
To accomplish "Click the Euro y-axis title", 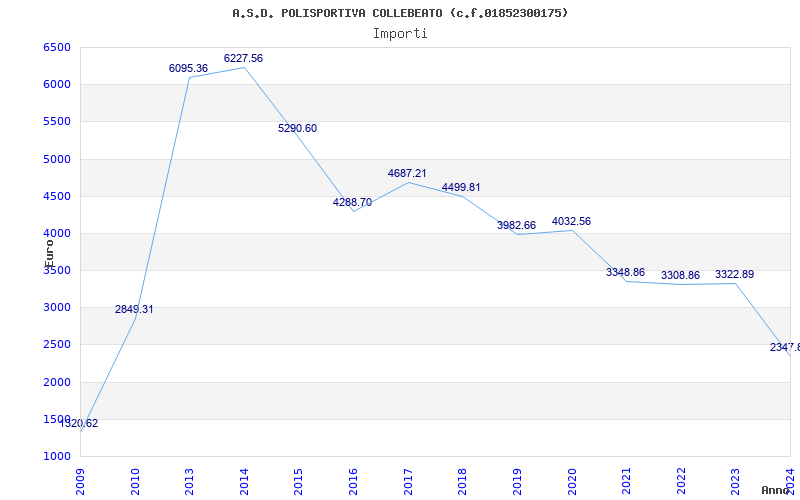I will pyautogui.click(x=48, y=249).
